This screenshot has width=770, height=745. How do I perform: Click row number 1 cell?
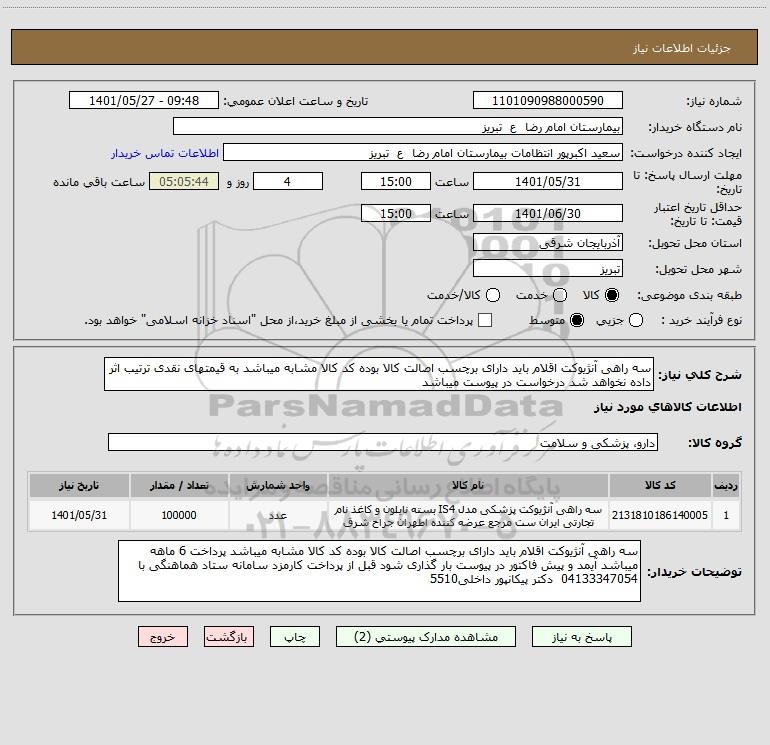726,515
